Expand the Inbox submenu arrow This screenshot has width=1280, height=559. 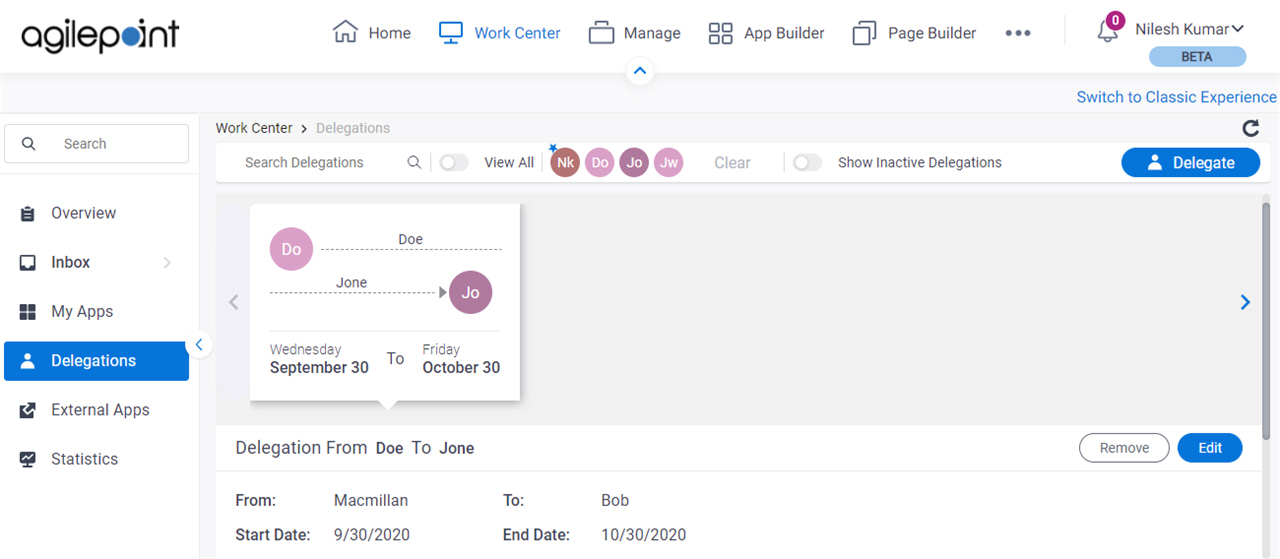coord(167,263)
